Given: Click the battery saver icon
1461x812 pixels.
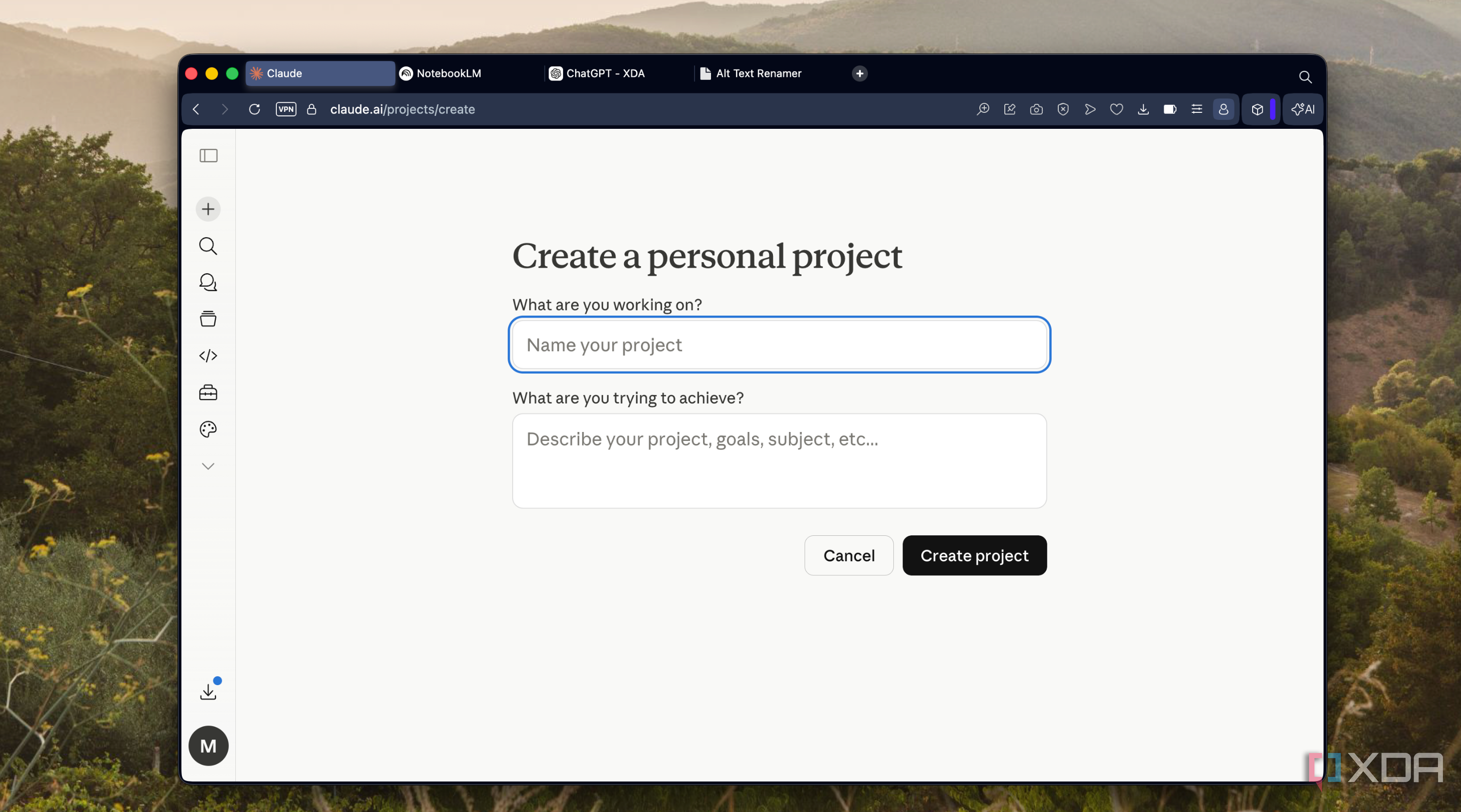Looking at the screenshot, I should tap(1170, 109).
